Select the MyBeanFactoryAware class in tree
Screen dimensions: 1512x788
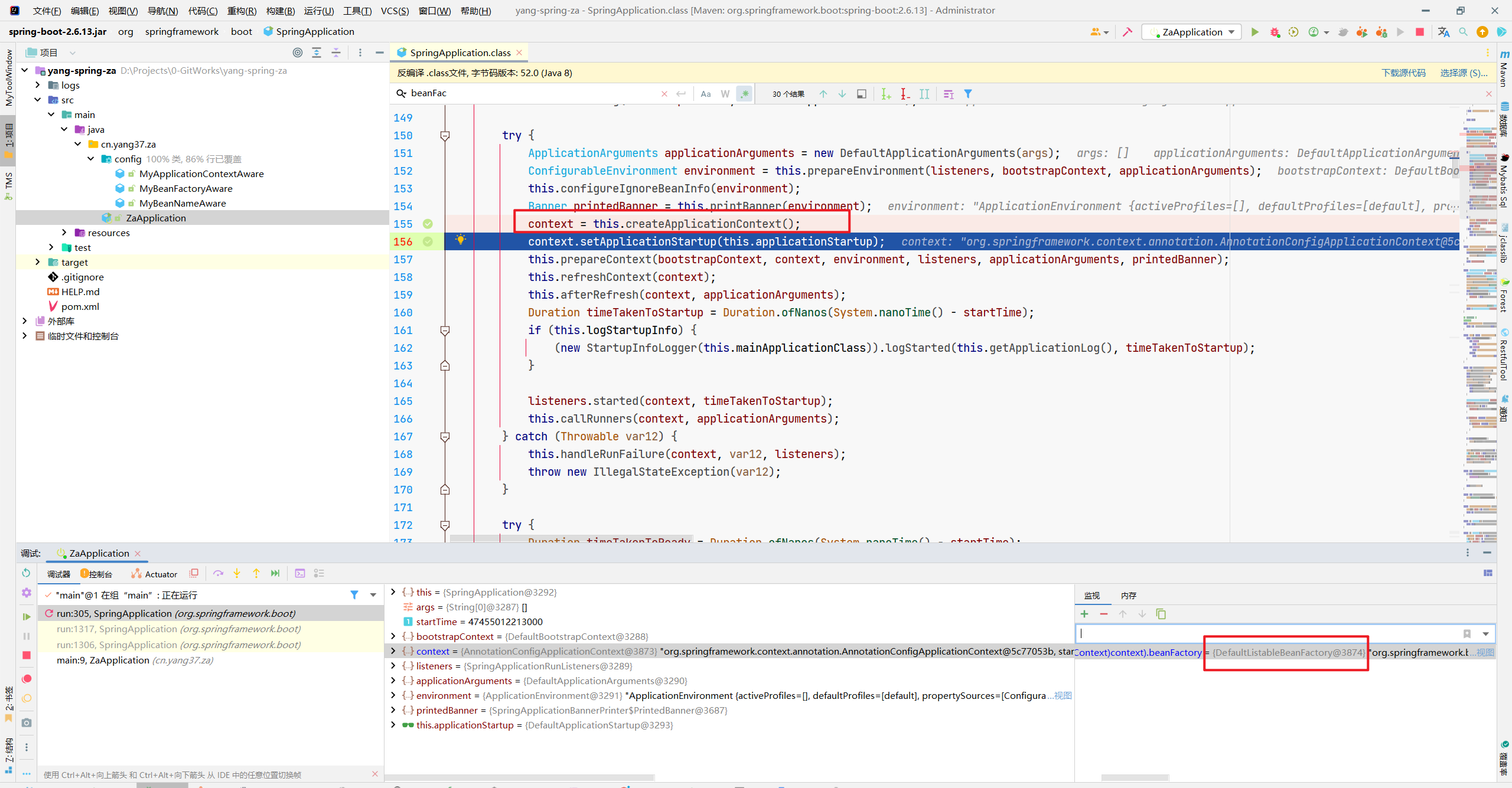(185, 188)
